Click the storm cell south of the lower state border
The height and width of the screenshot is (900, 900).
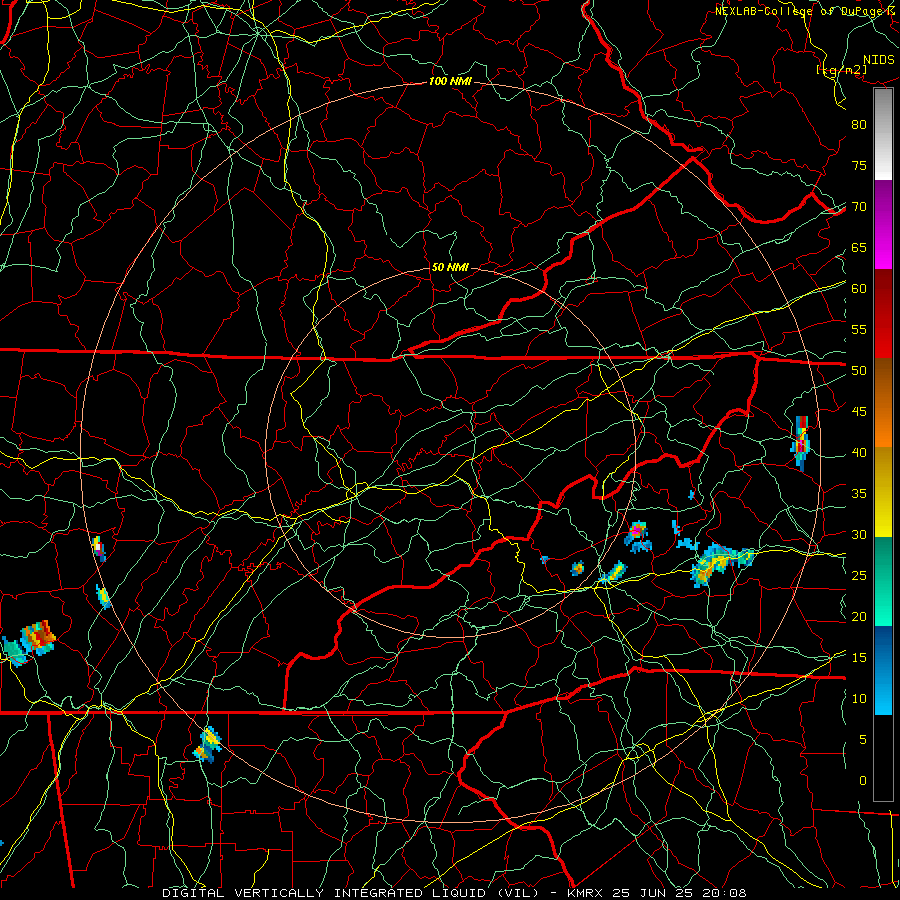[208, 744]
